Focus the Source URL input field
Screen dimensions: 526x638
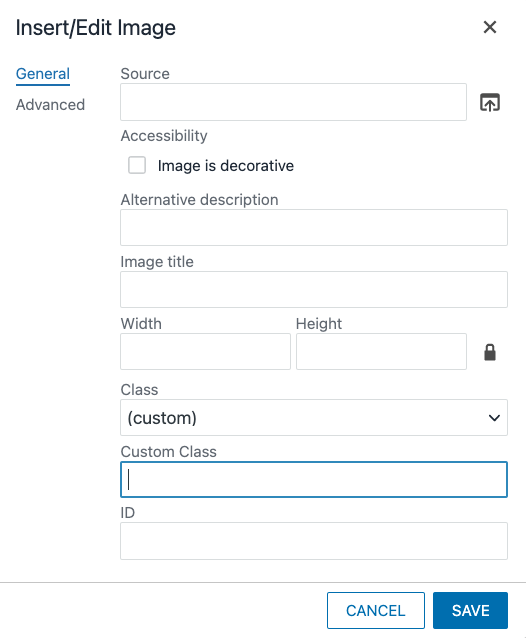(x=293, y=102)
